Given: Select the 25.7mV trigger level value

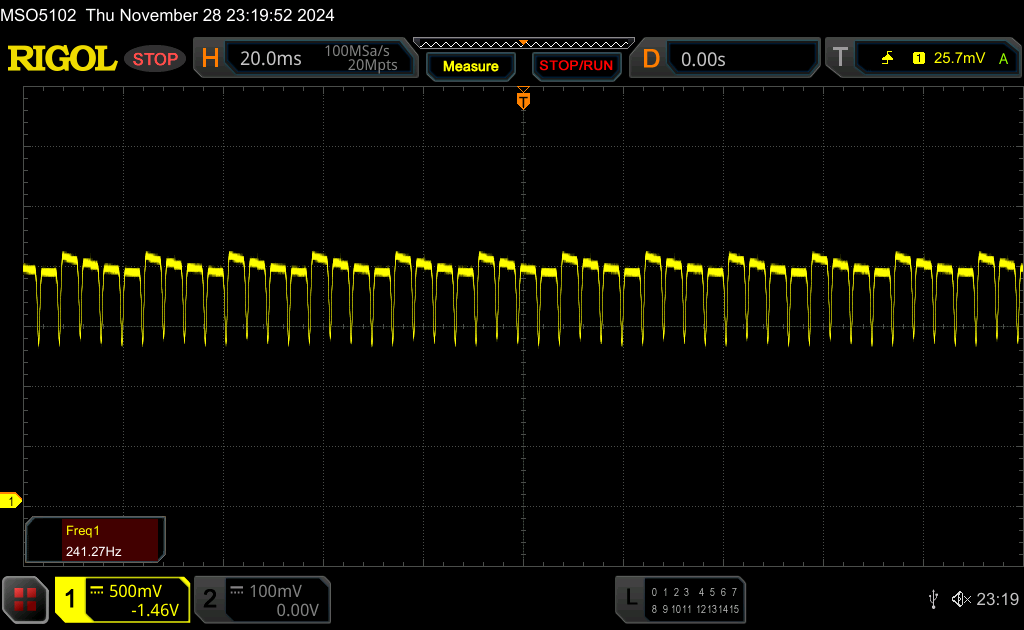Looking at the screenshot, I should pos(959,58).
